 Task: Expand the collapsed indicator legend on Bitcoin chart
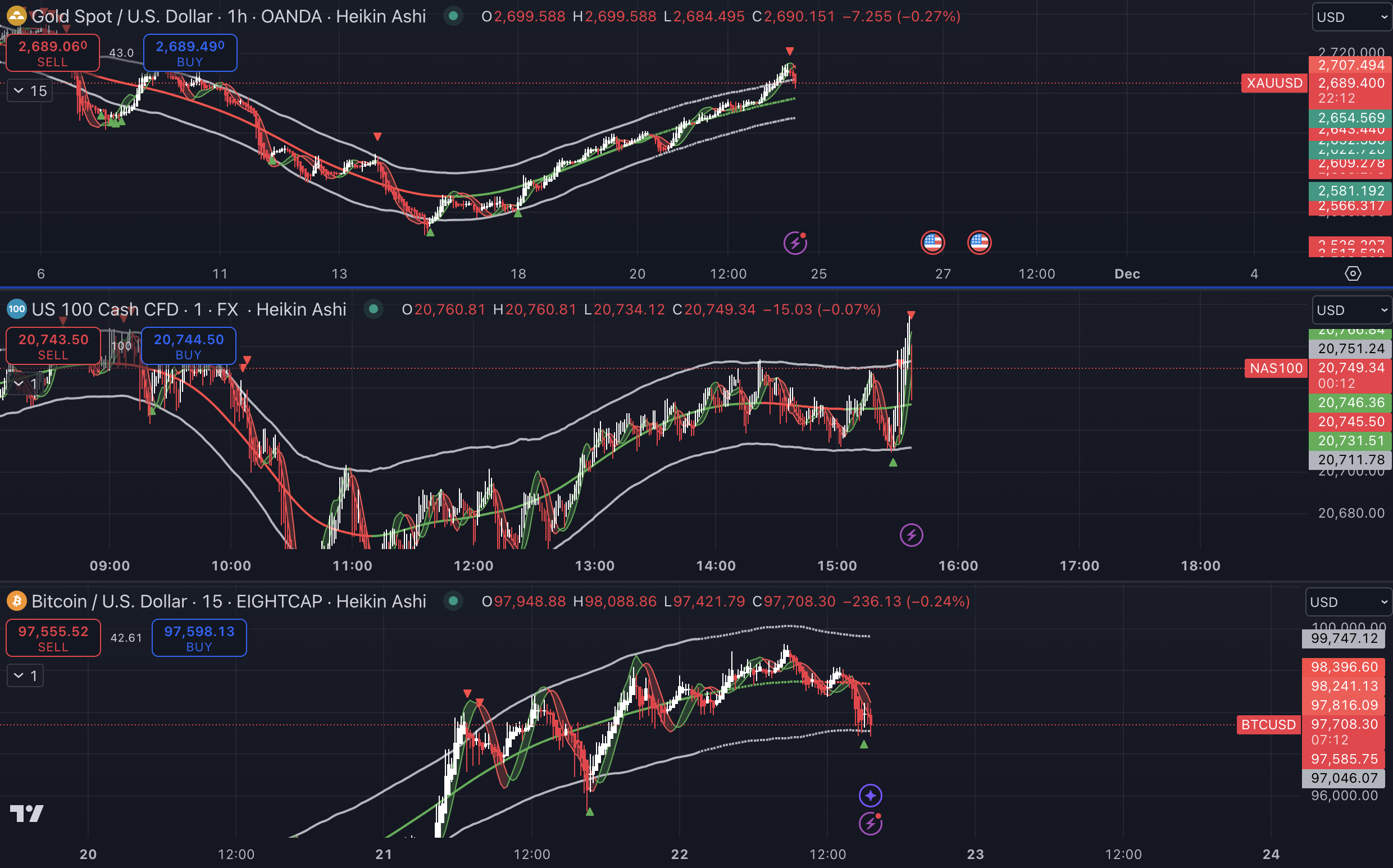(x=25, y=675)
